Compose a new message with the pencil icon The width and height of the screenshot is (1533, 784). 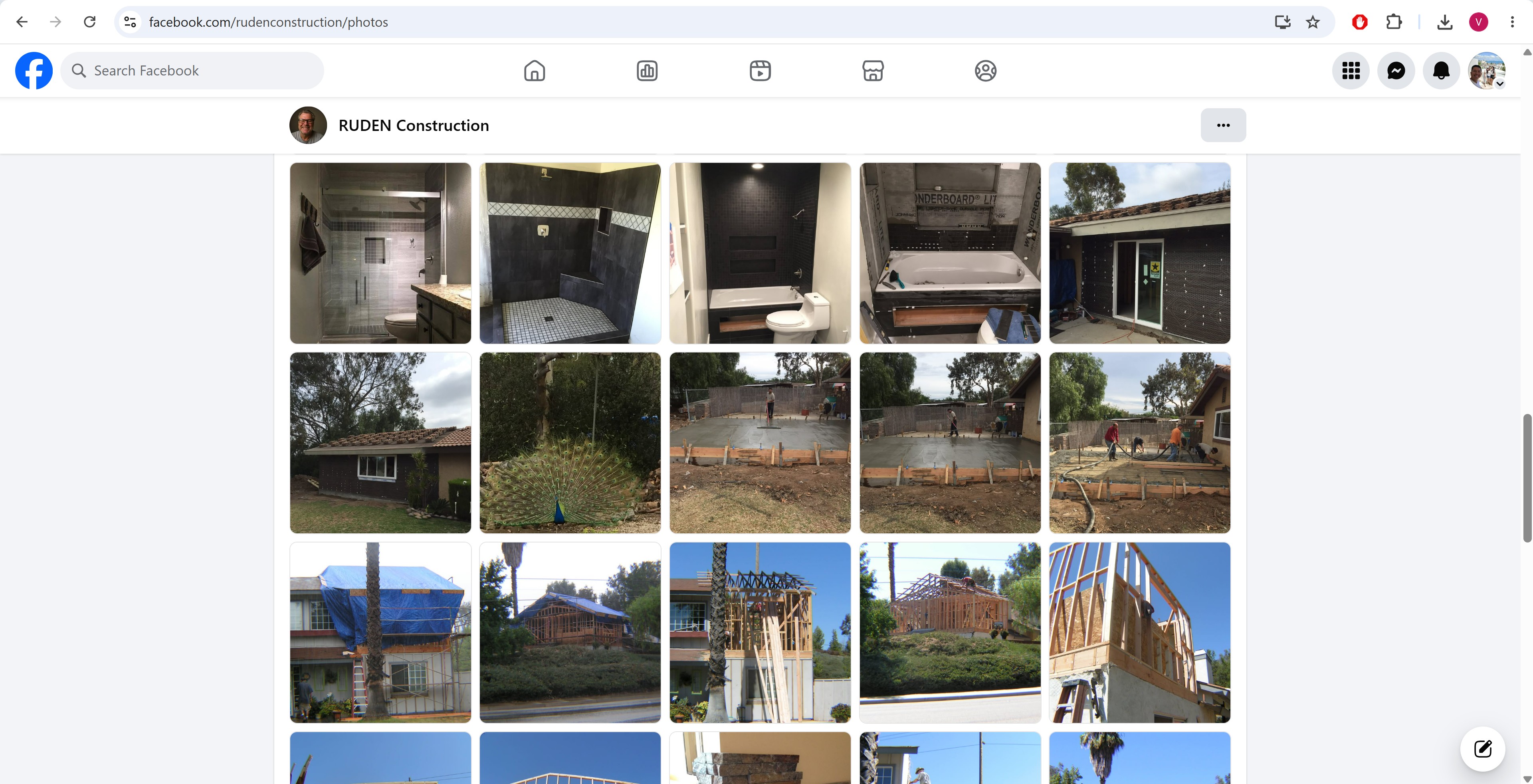click(x=1482, y=748)
